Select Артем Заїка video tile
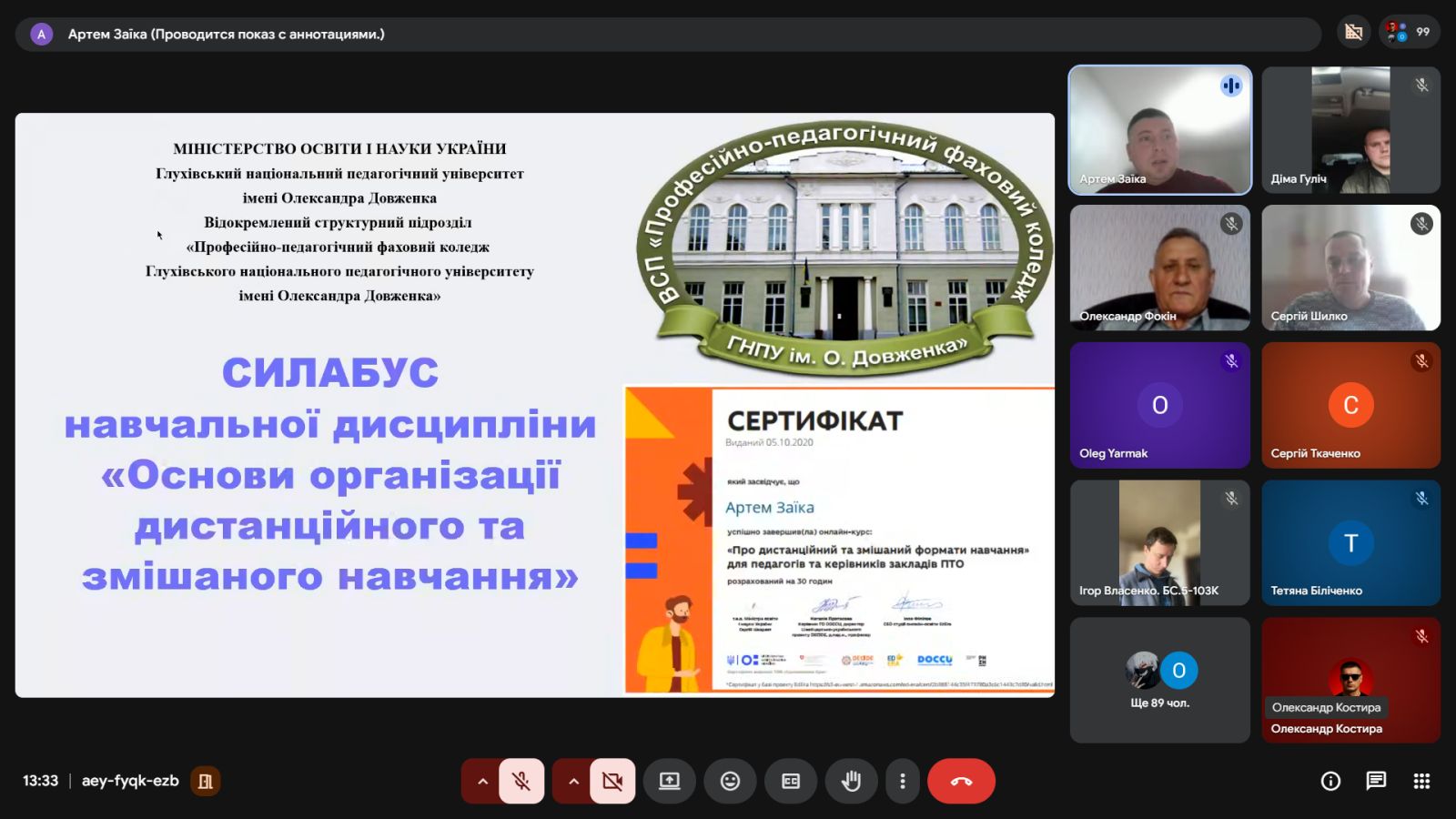The width and height of the screenshot is (1456, 819). click(1159, 130)
